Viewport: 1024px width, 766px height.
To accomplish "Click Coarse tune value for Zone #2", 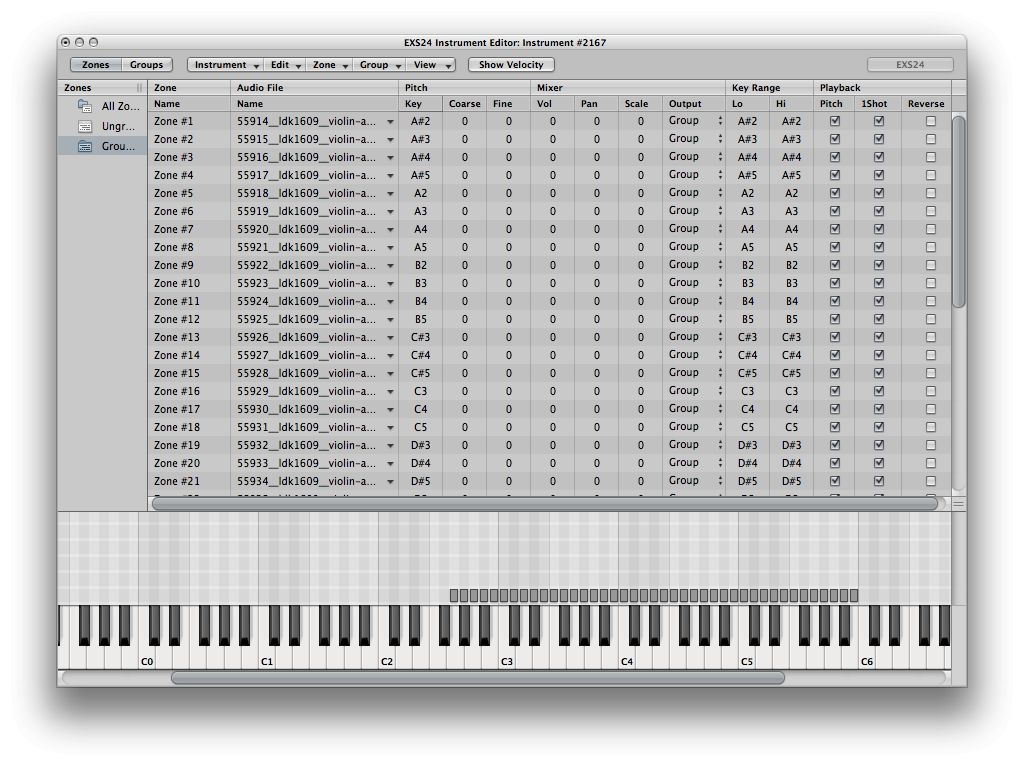I will [x=464, y=139].
